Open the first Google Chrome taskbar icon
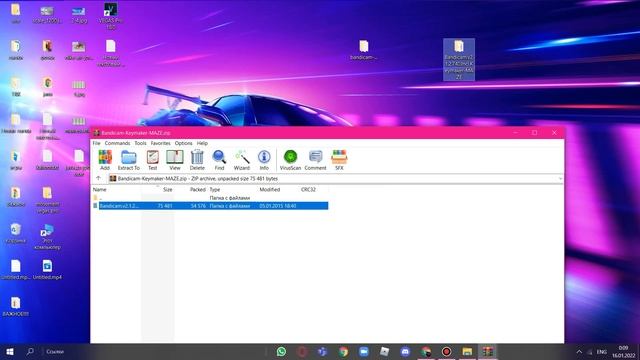Screen dimensions: 640x360 coord(343,351)
